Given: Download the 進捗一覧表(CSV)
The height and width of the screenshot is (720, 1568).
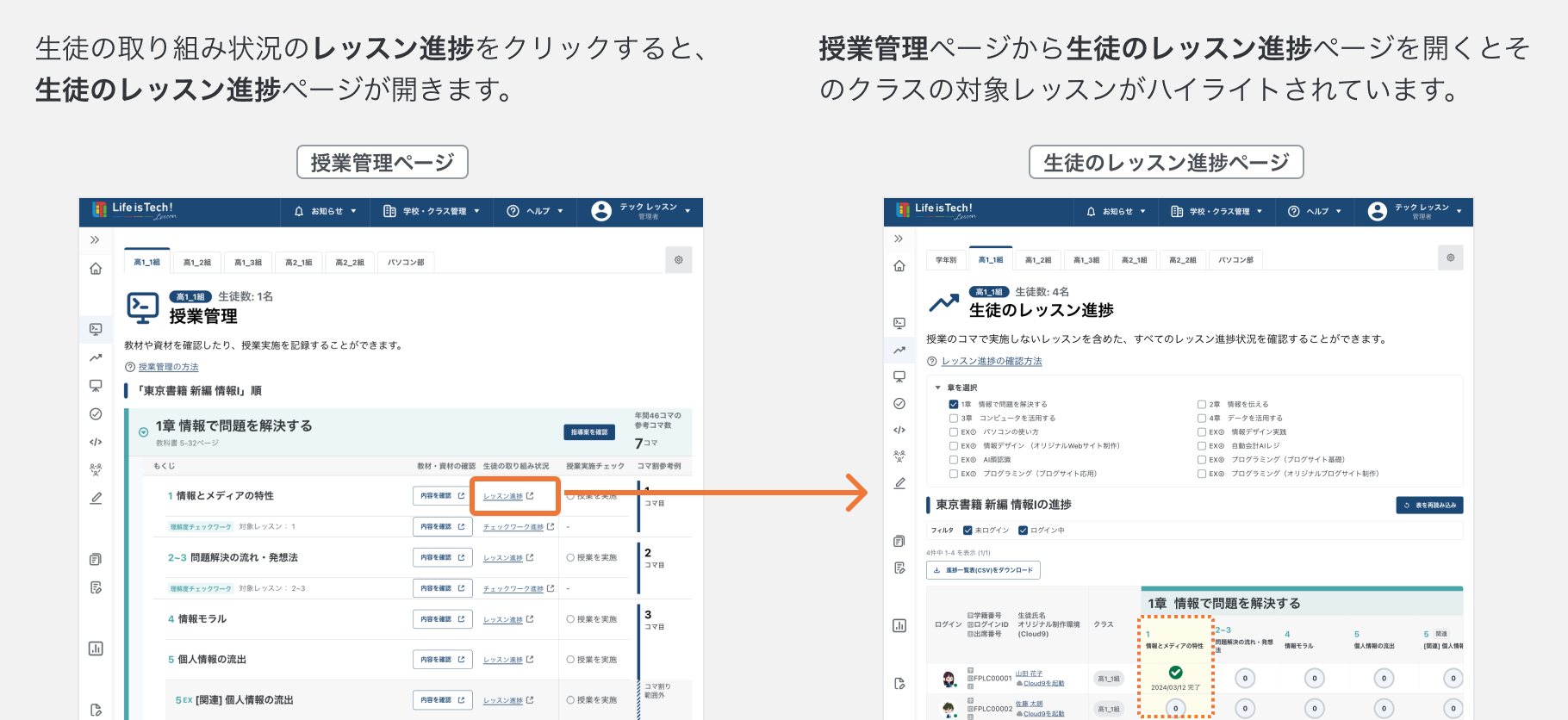Looking at the screenshot, I should pyautogui.click(x=983, y=570).
